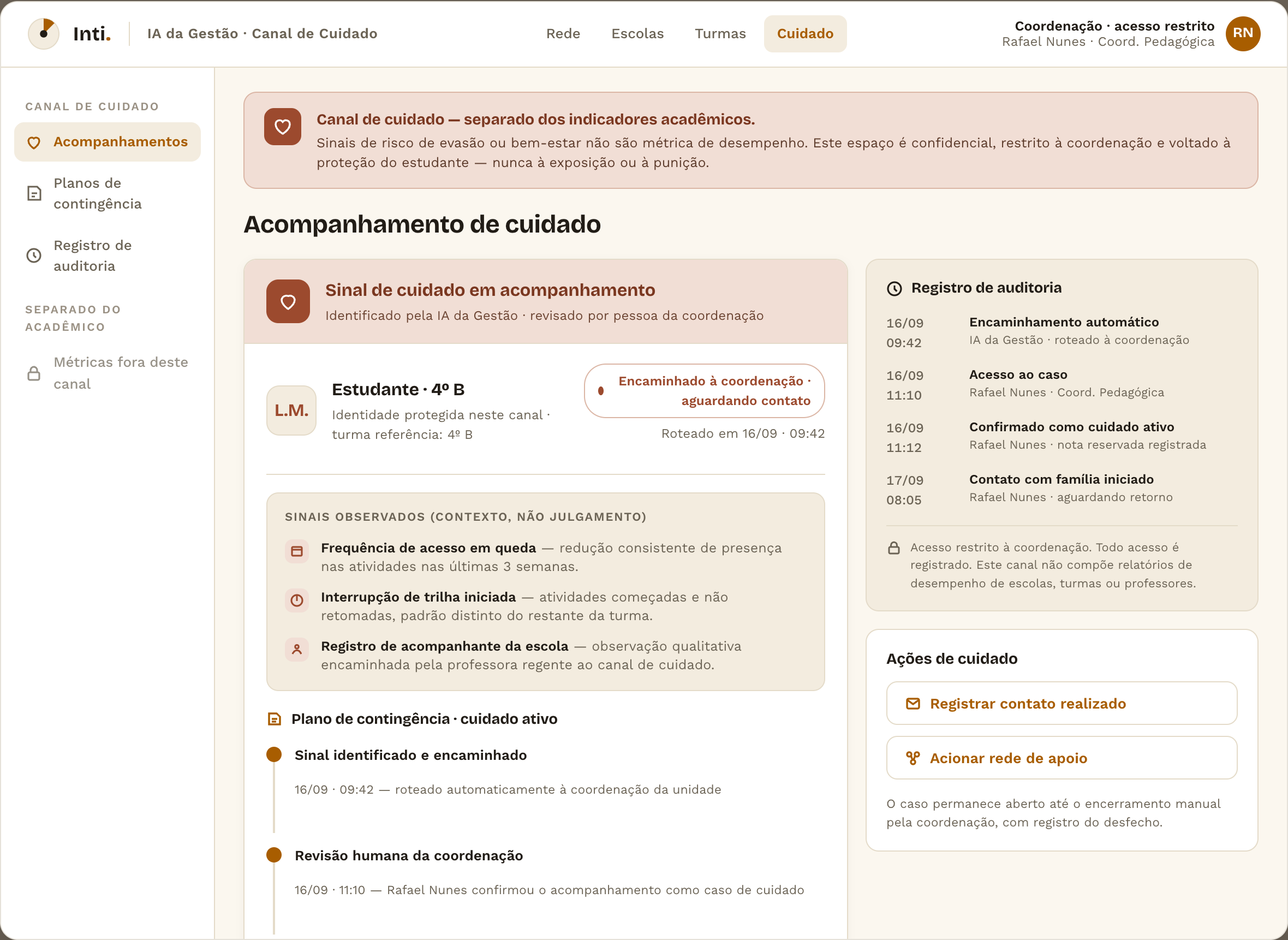Click the 16/09 09:42 audit timestamp
The image size is (1288, 940).
(x=904, y=333)
